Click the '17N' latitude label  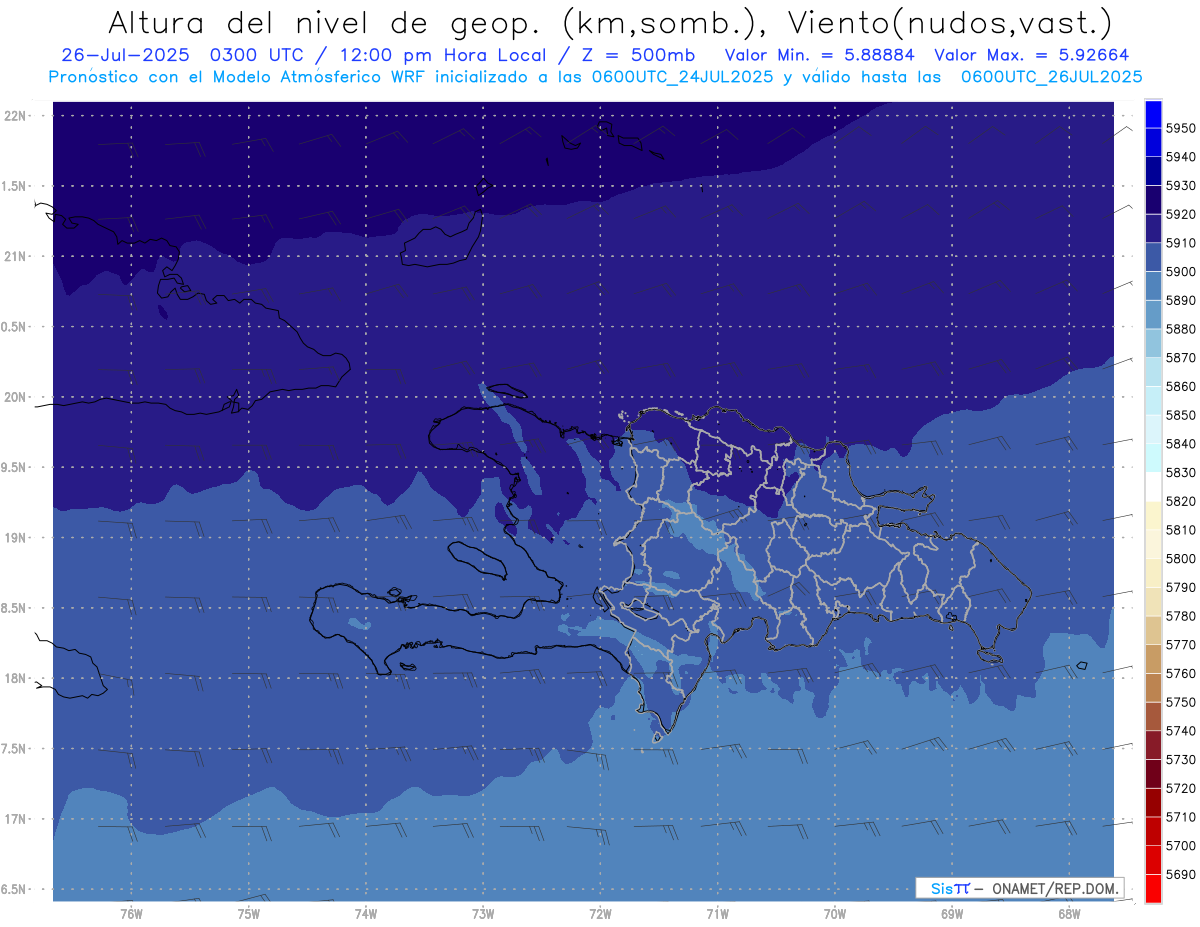tap(15, 819)
